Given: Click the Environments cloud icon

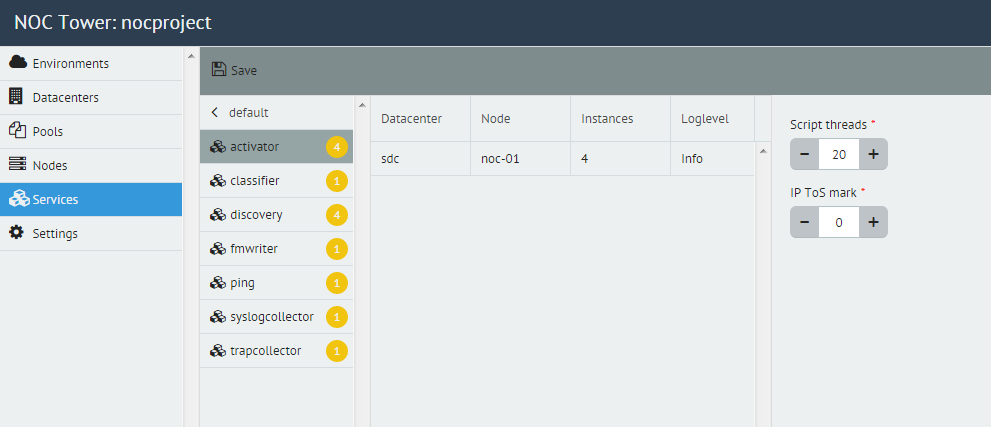Looking at the screenshot, I should (18, 63).
